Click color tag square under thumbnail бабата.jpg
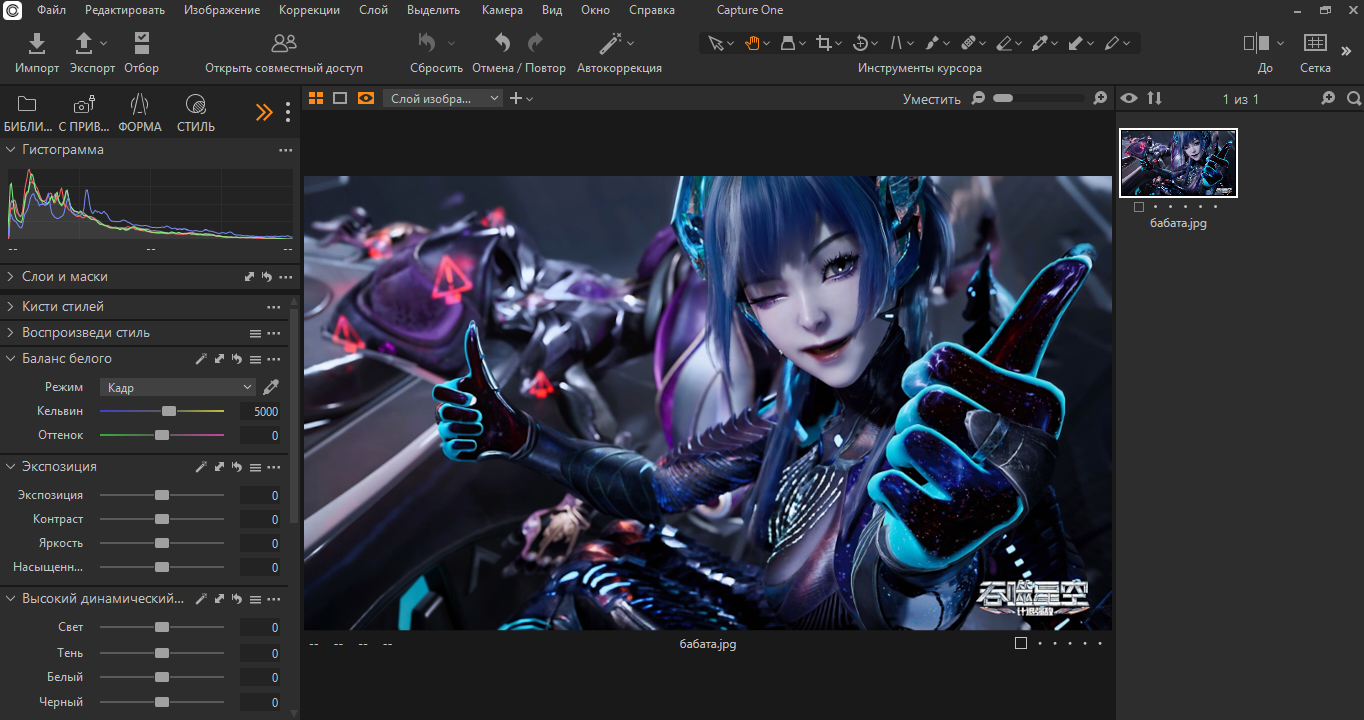The height and width of the screenshot is (720, 1364). pos(1139,207)
